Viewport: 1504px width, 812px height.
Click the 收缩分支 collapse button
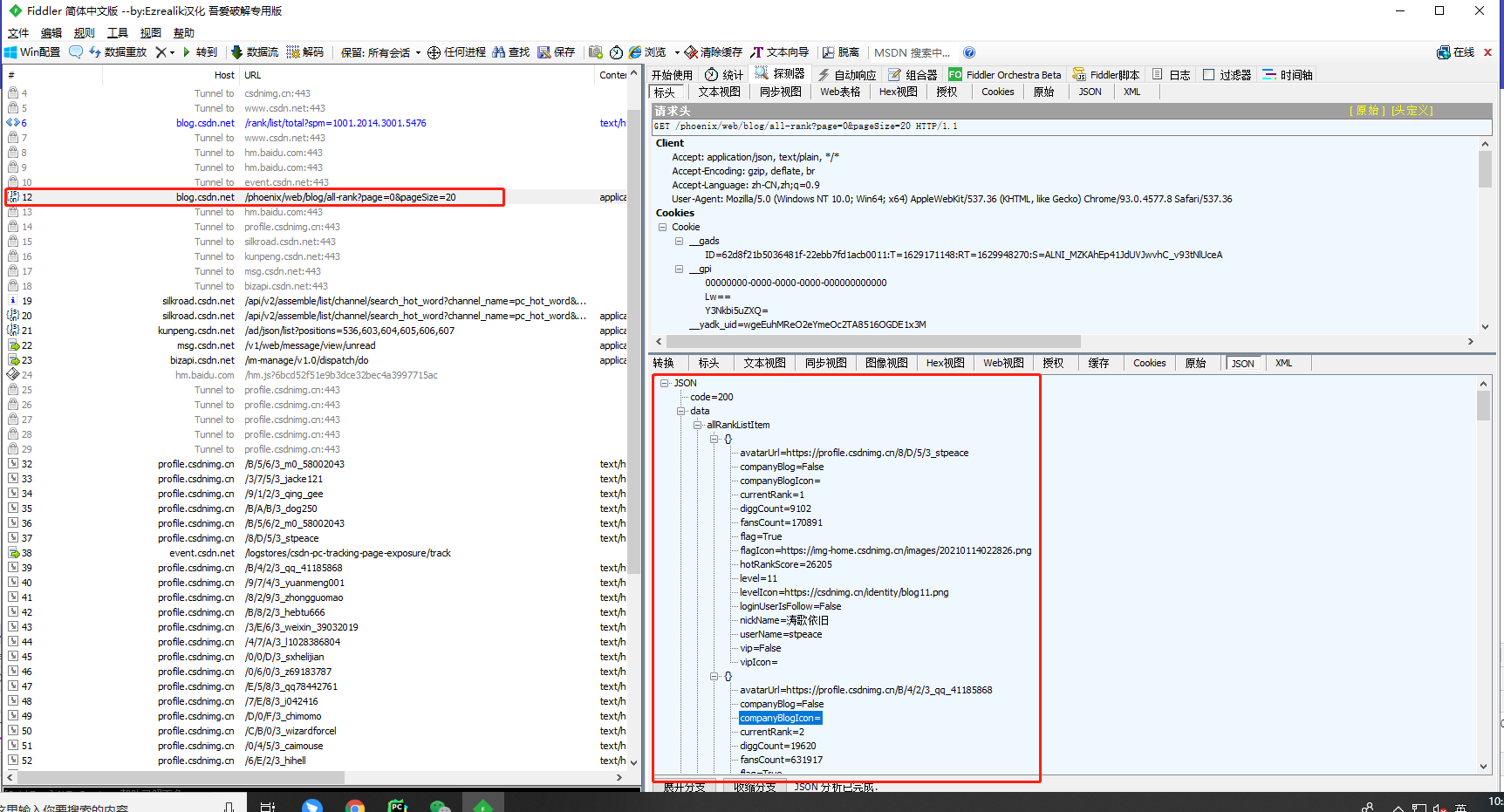tap(755, 787)
